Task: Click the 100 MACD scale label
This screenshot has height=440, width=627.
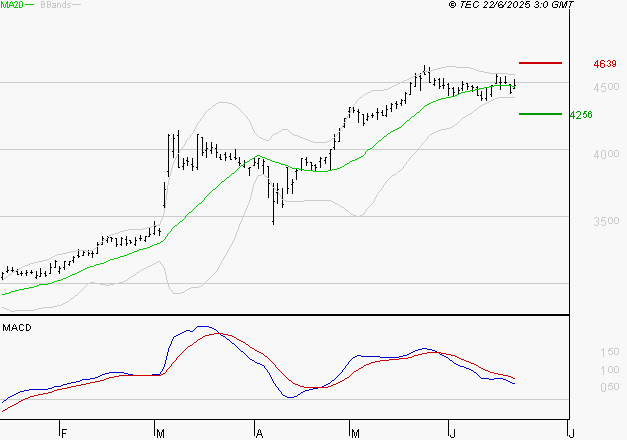Action: [x=610, y=370]
